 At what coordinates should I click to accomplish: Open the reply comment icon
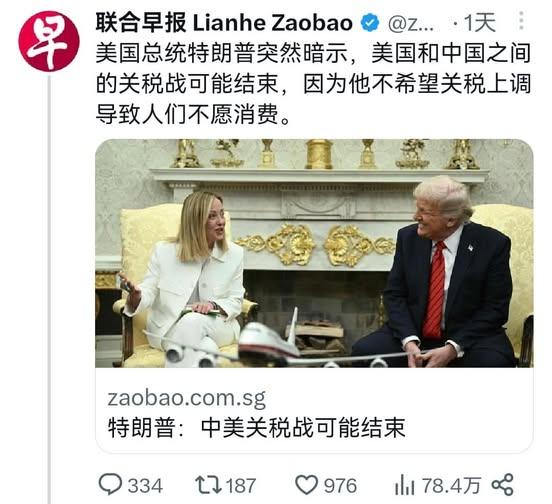tap(110, 484)
